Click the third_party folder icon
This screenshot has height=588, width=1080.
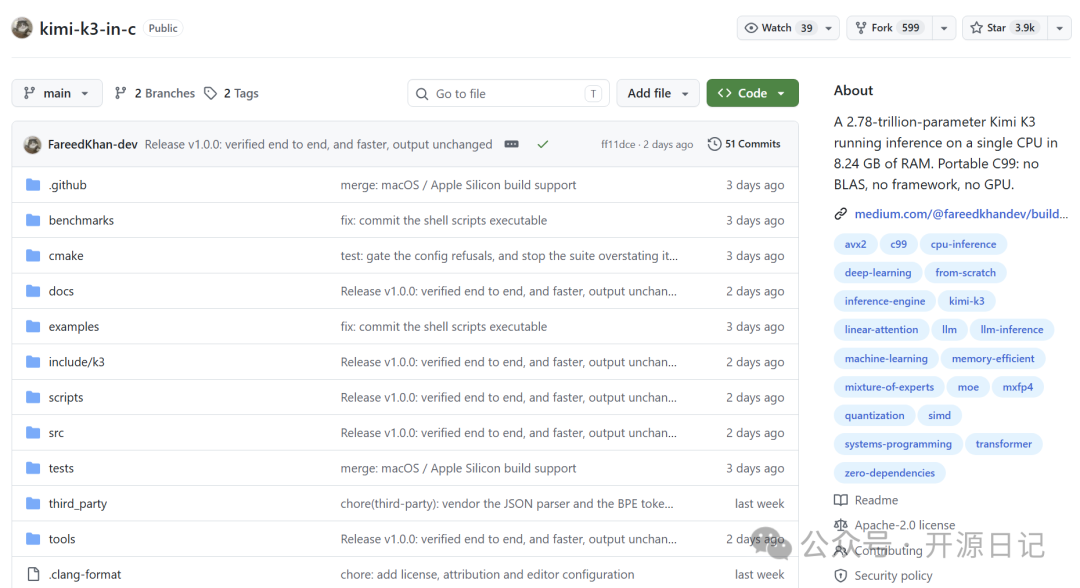[33, 503]
